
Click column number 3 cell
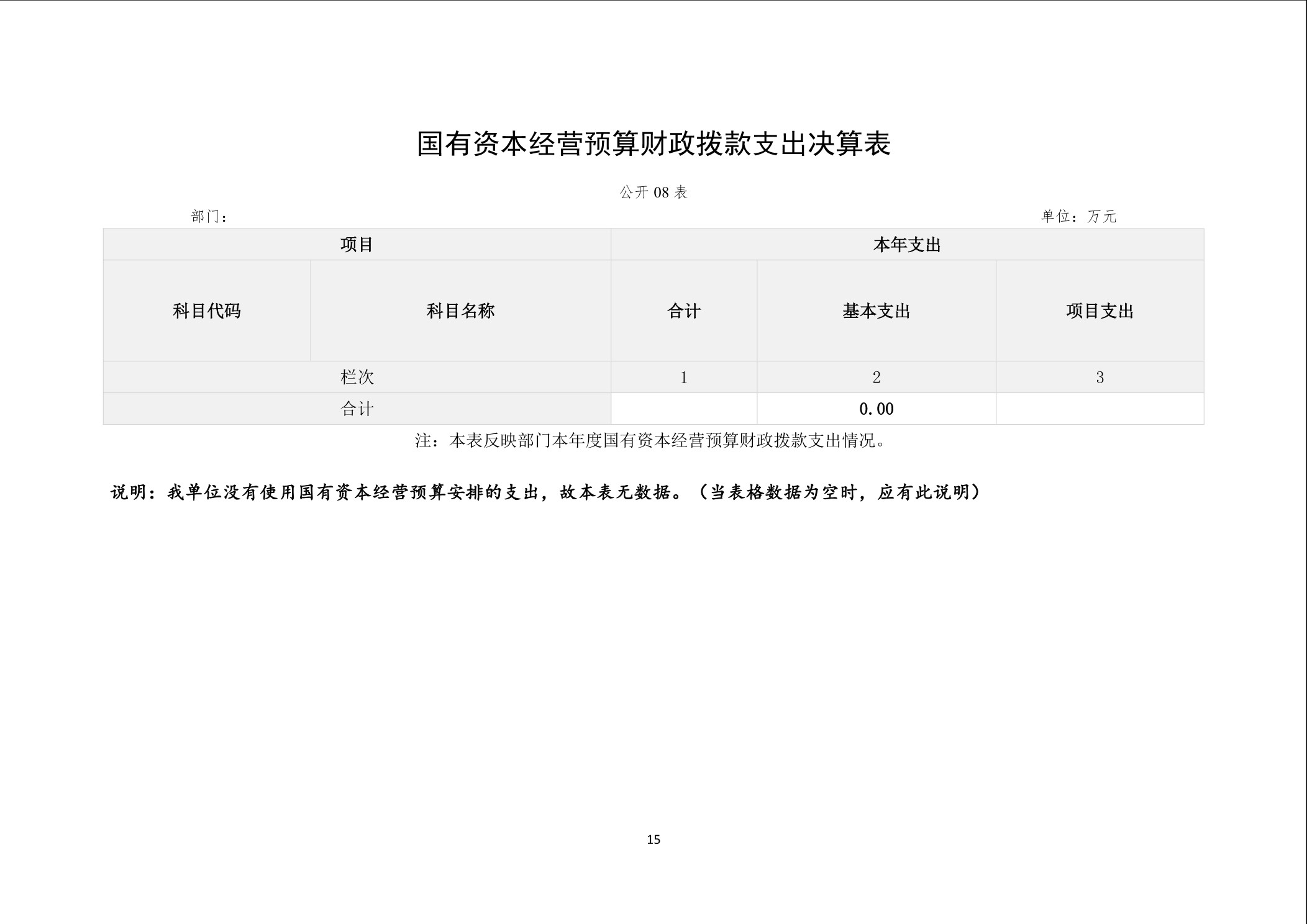(1100, 377)
